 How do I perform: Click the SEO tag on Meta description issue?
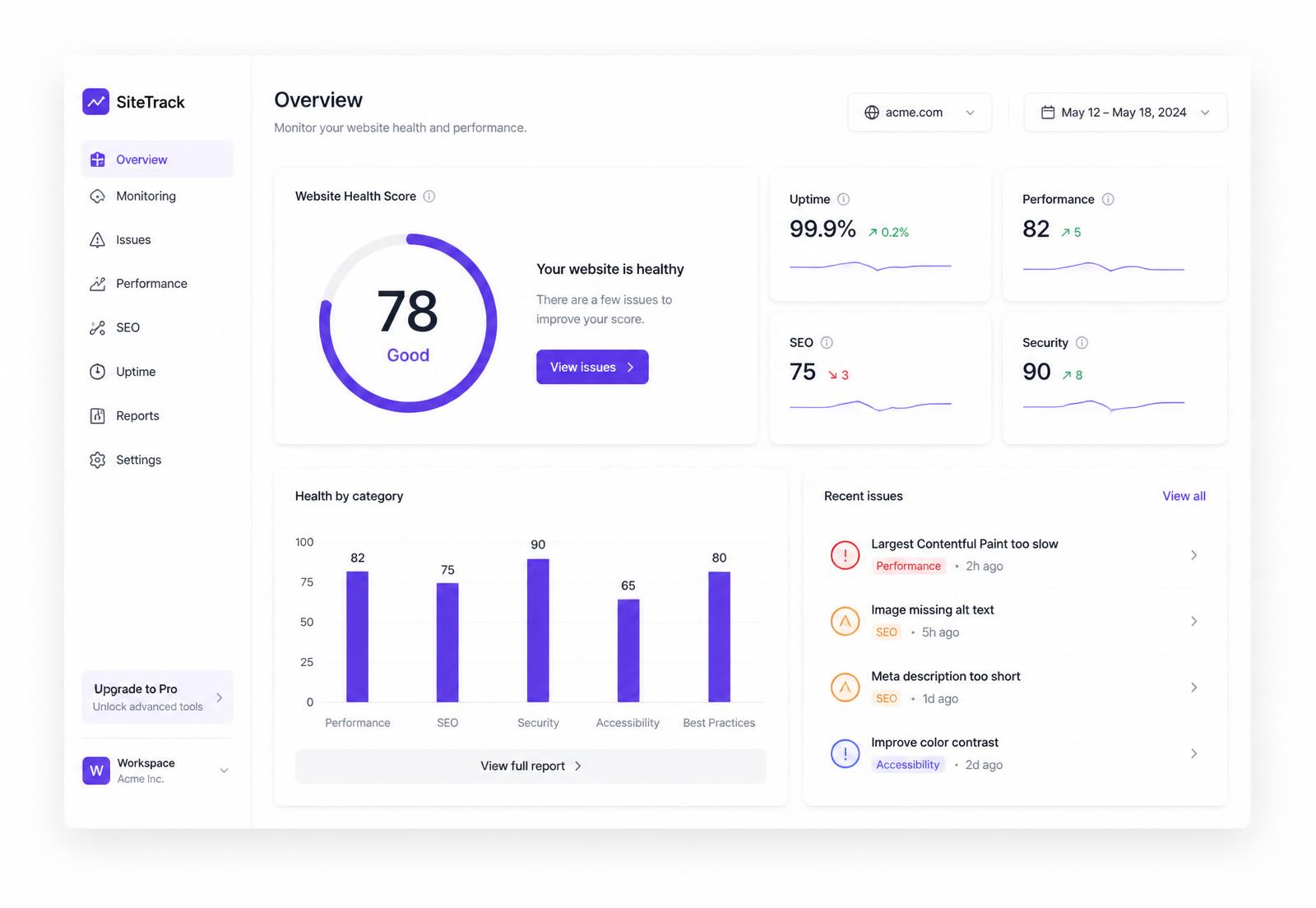887,698
